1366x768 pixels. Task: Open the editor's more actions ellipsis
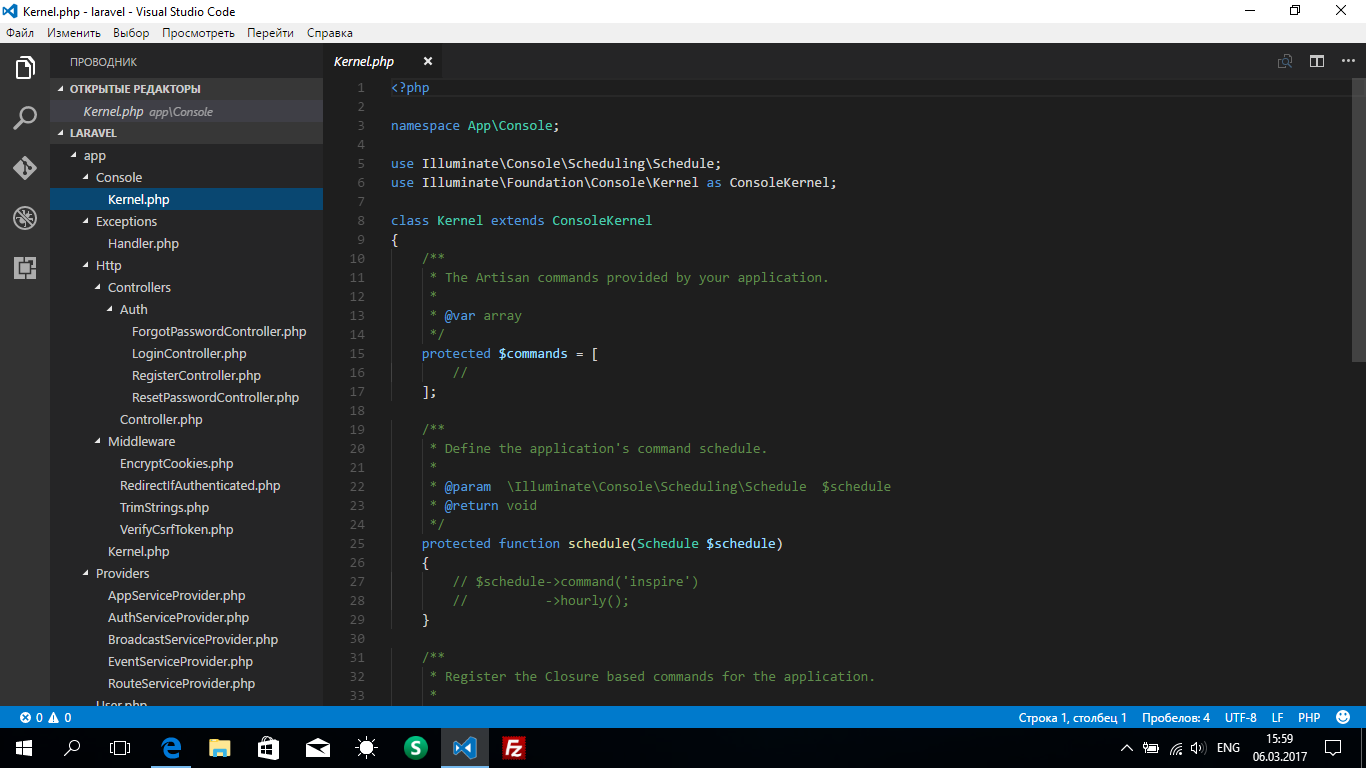coord(1348,62)
